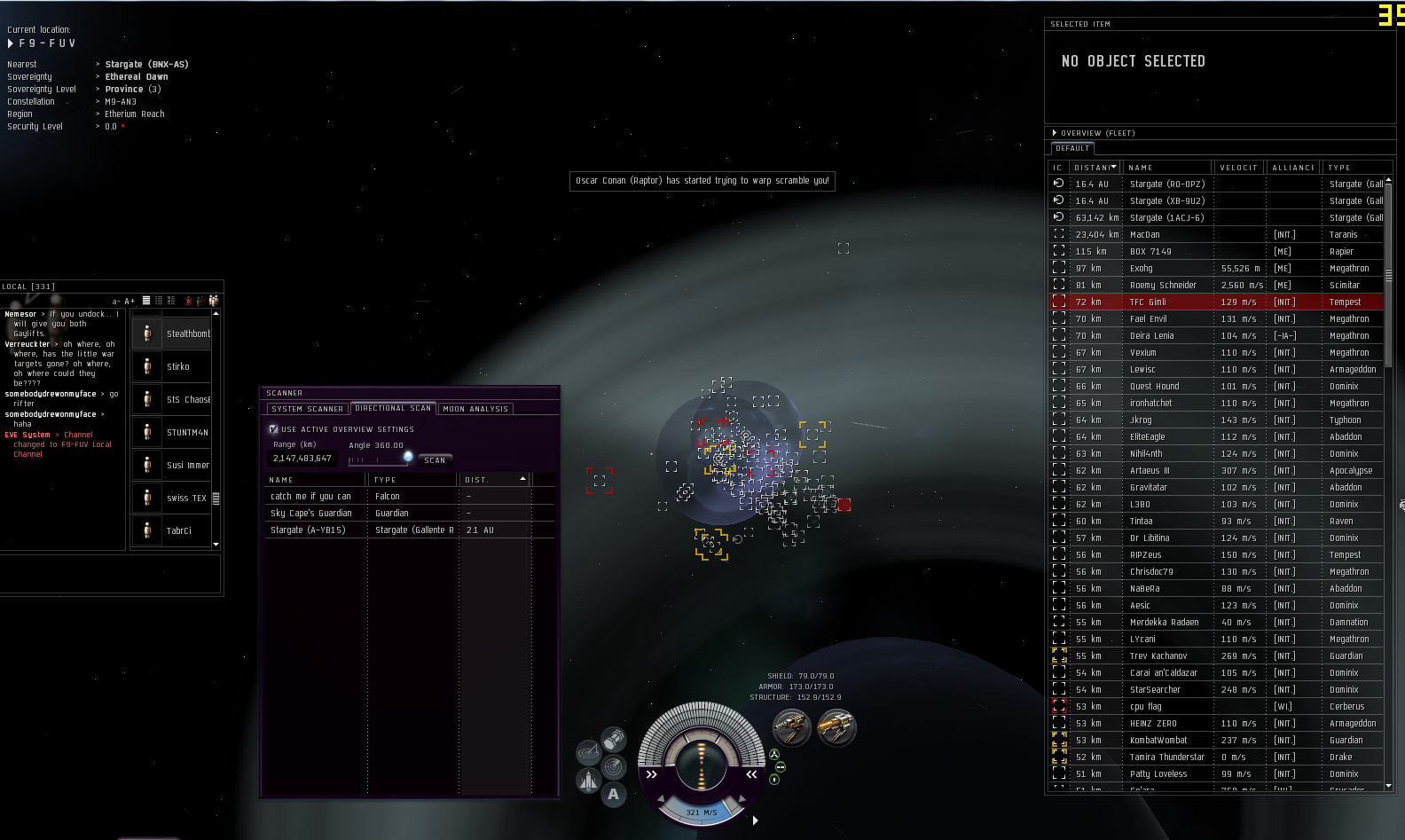The width and height of the screenshot is (1405, 840).
Task: Select Roomy Schneider in the overview
Action: (x=1217, y=285)
